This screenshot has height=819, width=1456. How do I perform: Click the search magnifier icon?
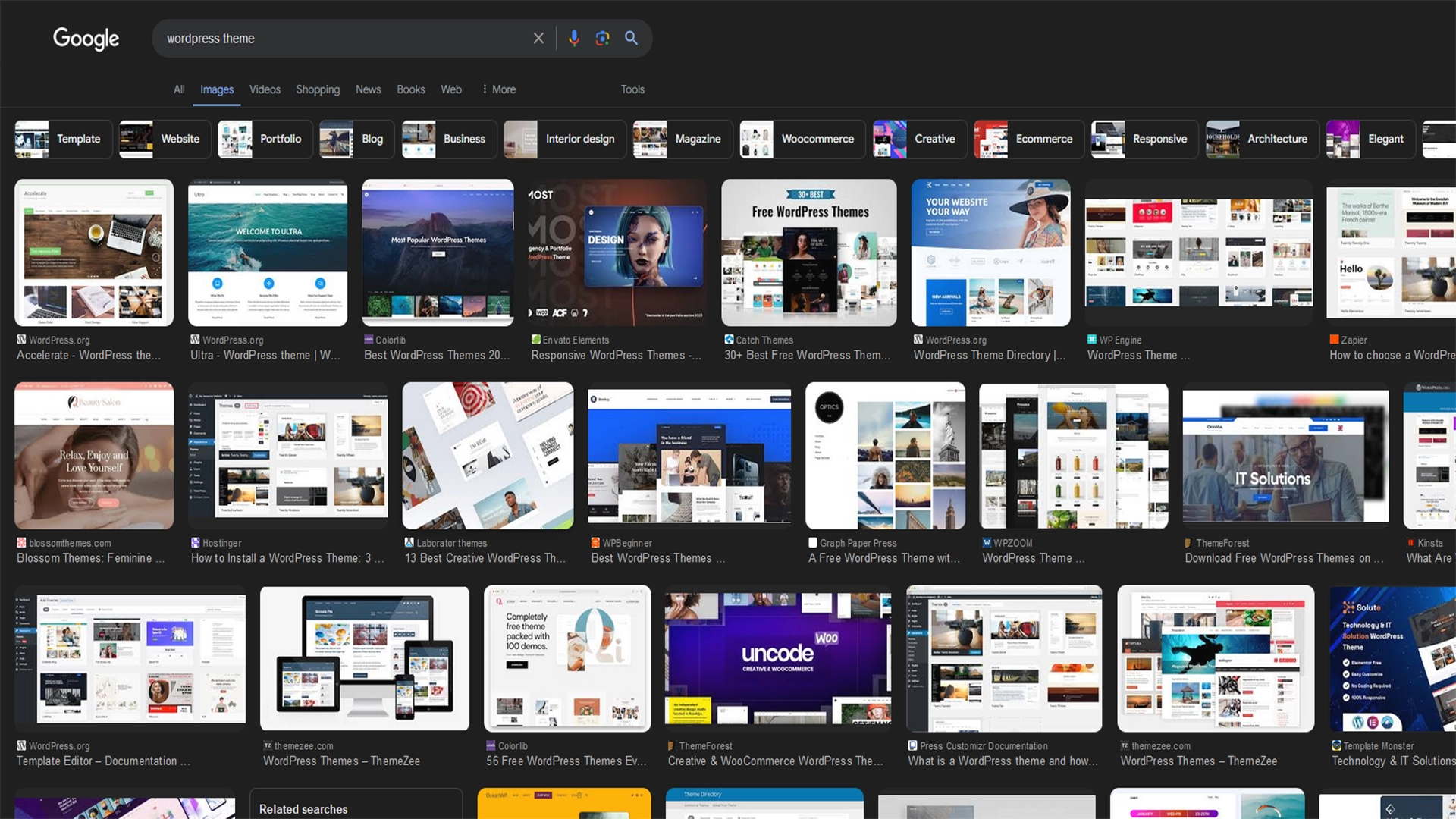[631, 38]
